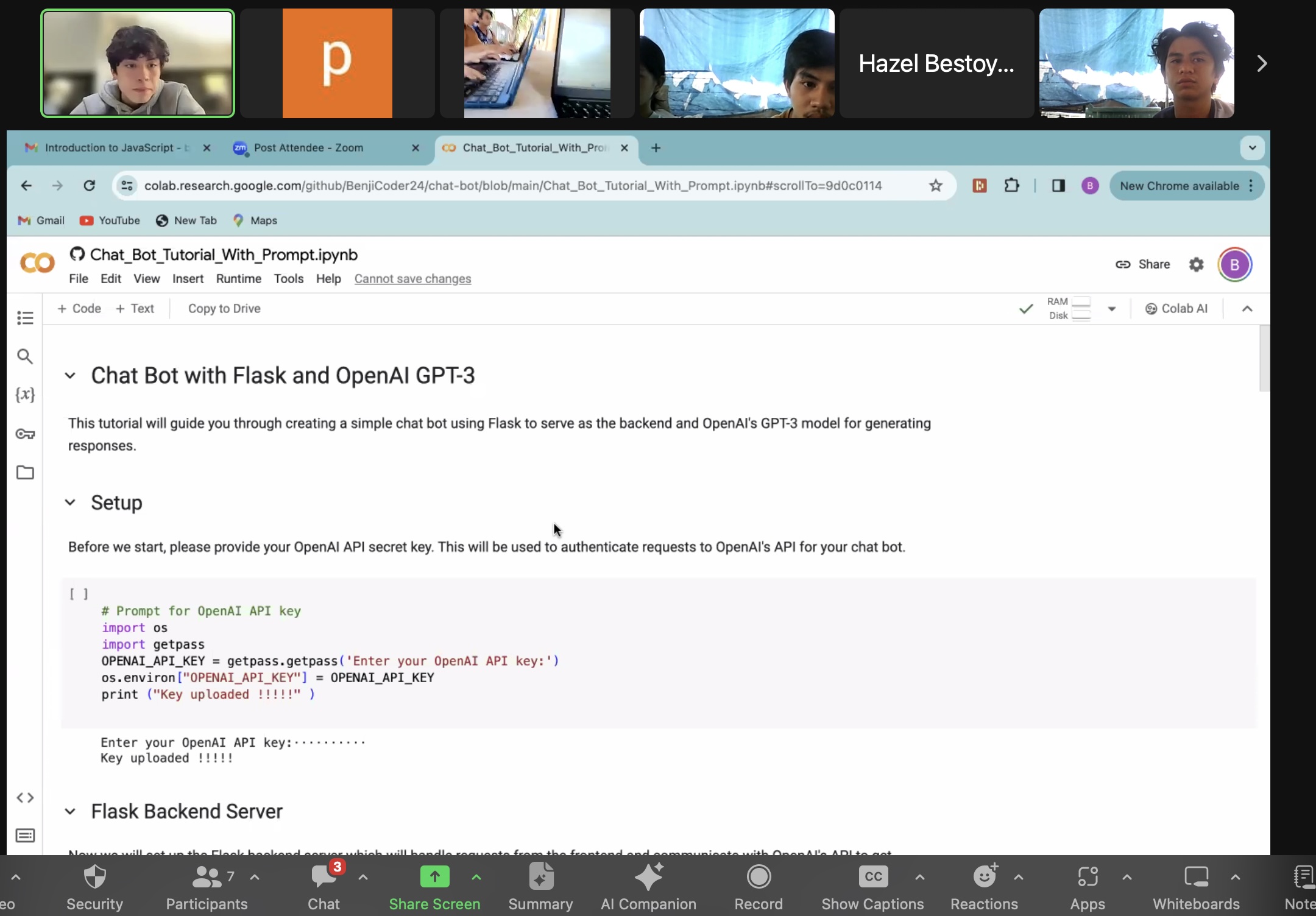Open Colab settings gear icon
This screenshot has height=916, width=1316.
(1197, 264)
